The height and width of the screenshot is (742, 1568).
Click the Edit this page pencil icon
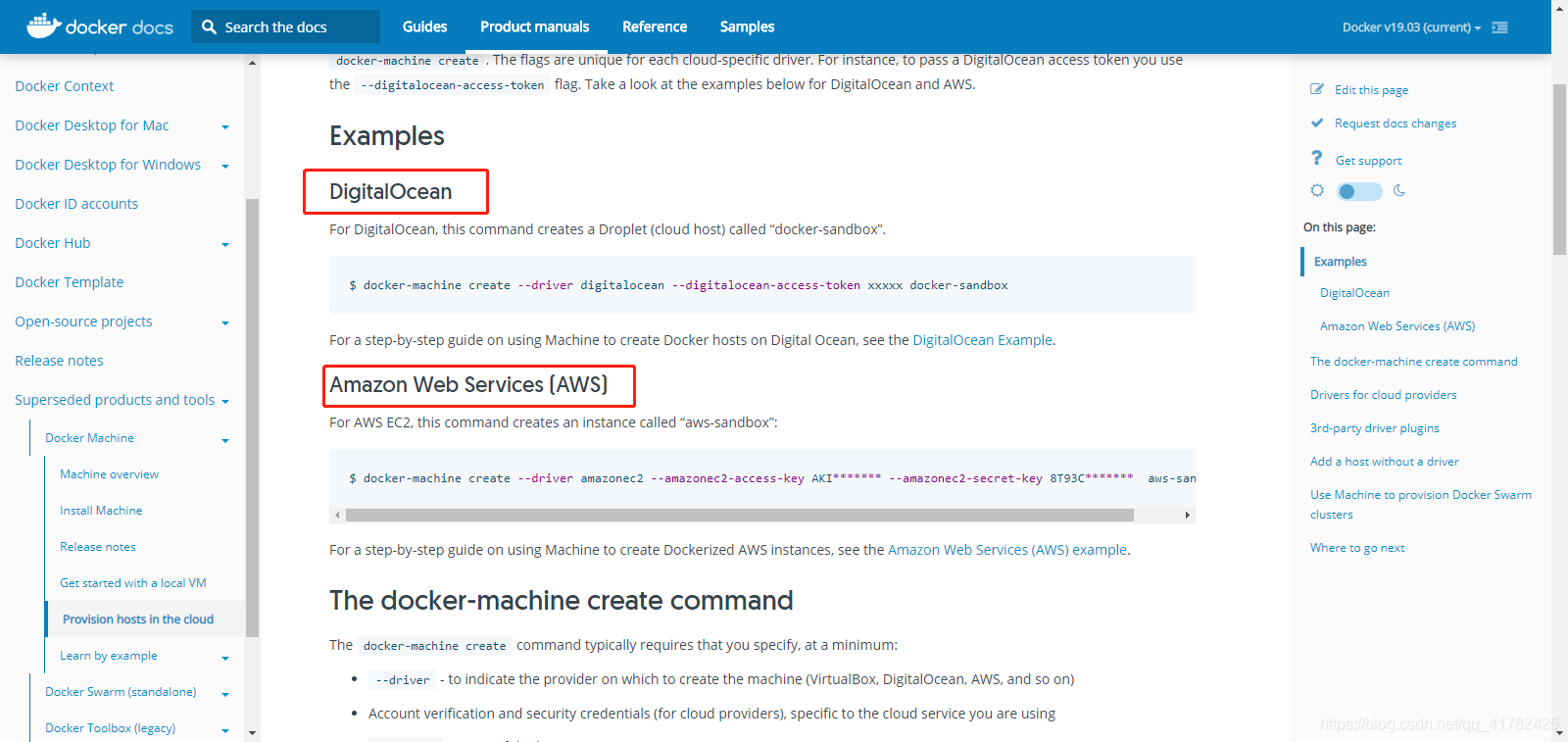pos(1317,89)
